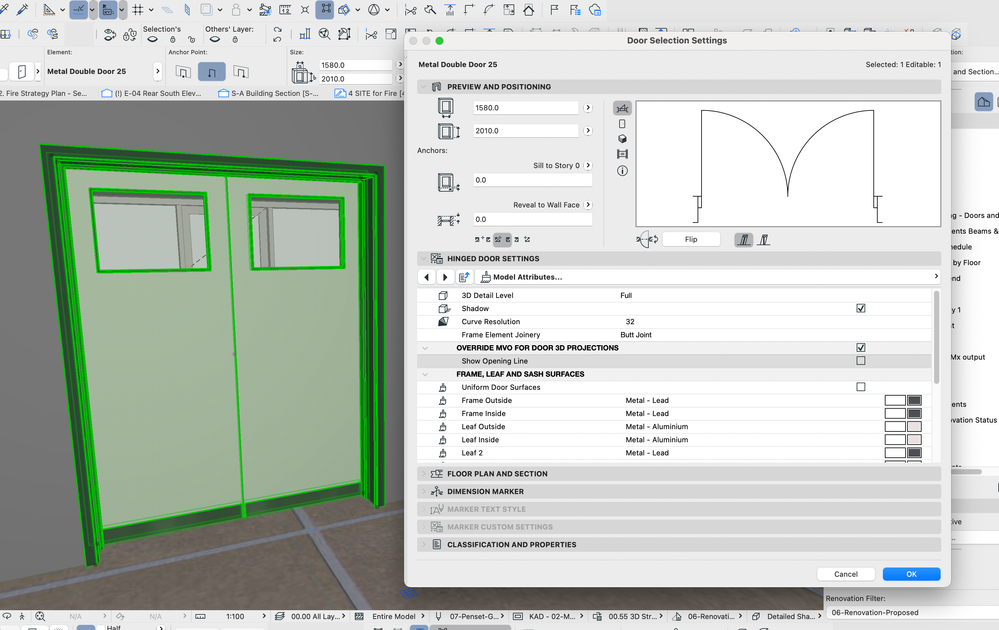999x630 pixels.
Task: Click Cancel to dismiss door settings
Action: click(846, 574)
